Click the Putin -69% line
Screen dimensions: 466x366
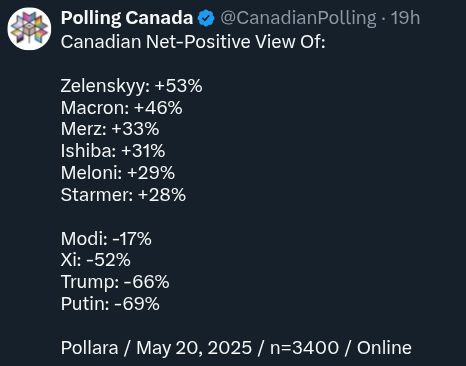tap(110, 304)
